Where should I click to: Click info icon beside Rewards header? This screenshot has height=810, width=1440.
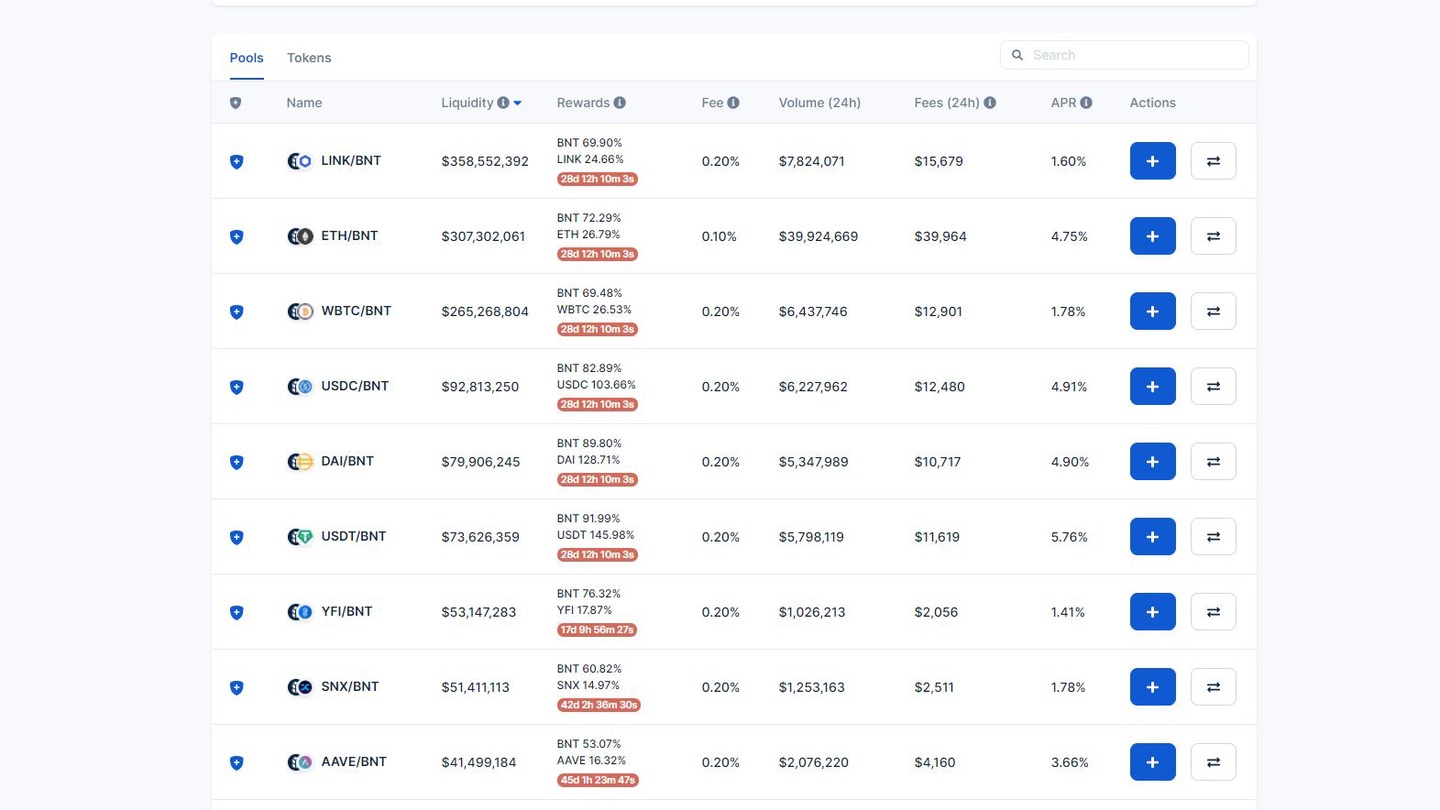619,103
